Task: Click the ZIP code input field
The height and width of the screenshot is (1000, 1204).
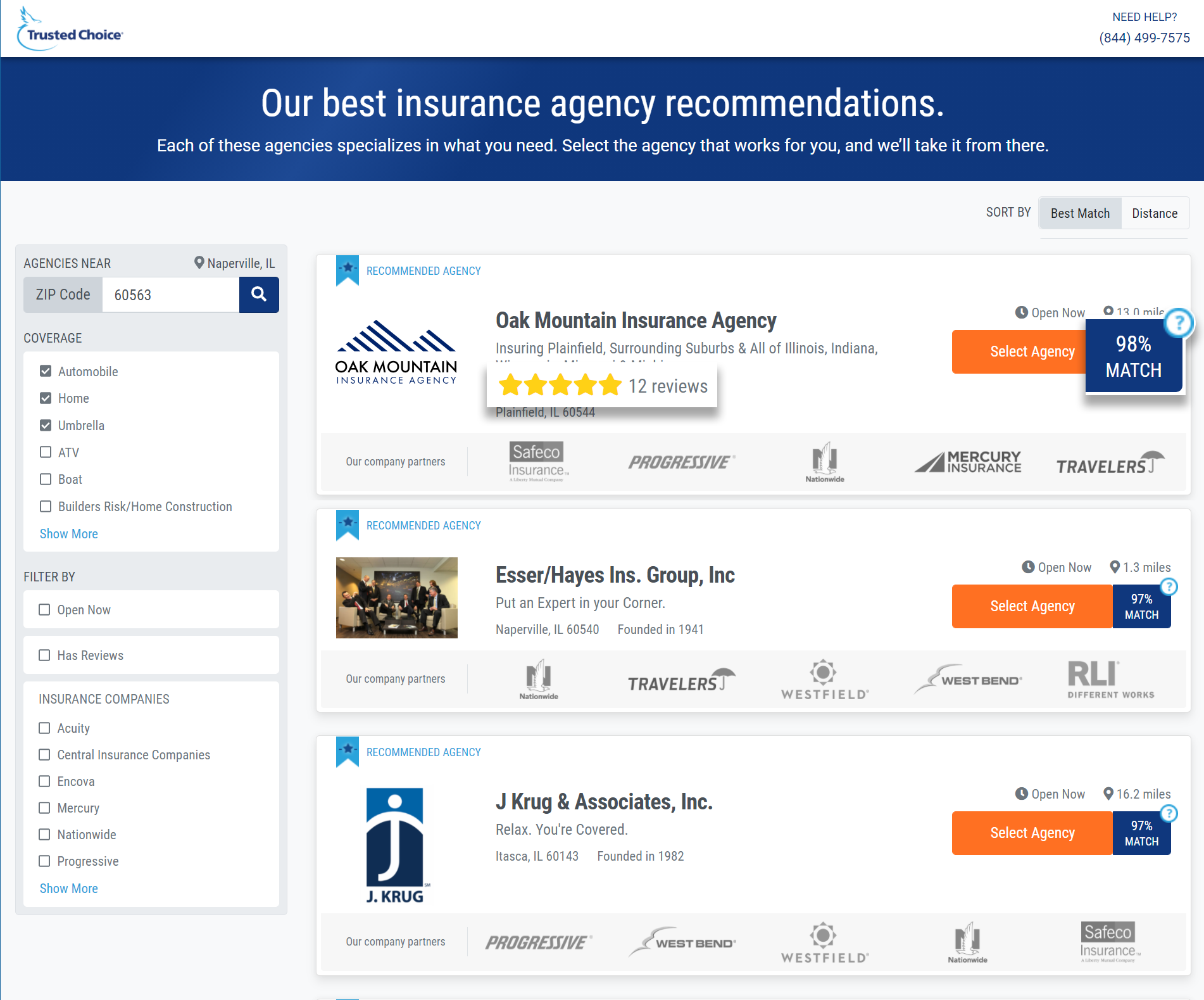Action: click(x=171, y=294)
